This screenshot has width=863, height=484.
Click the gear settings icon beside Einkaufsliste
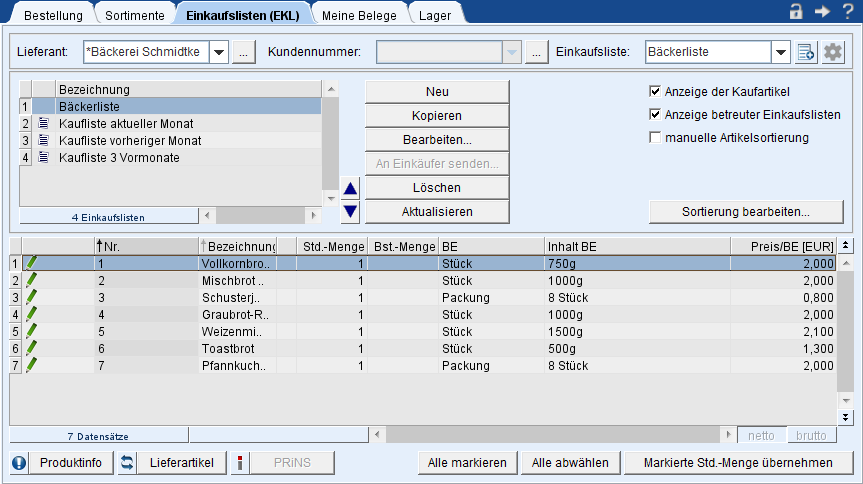(x=833, y=52)
